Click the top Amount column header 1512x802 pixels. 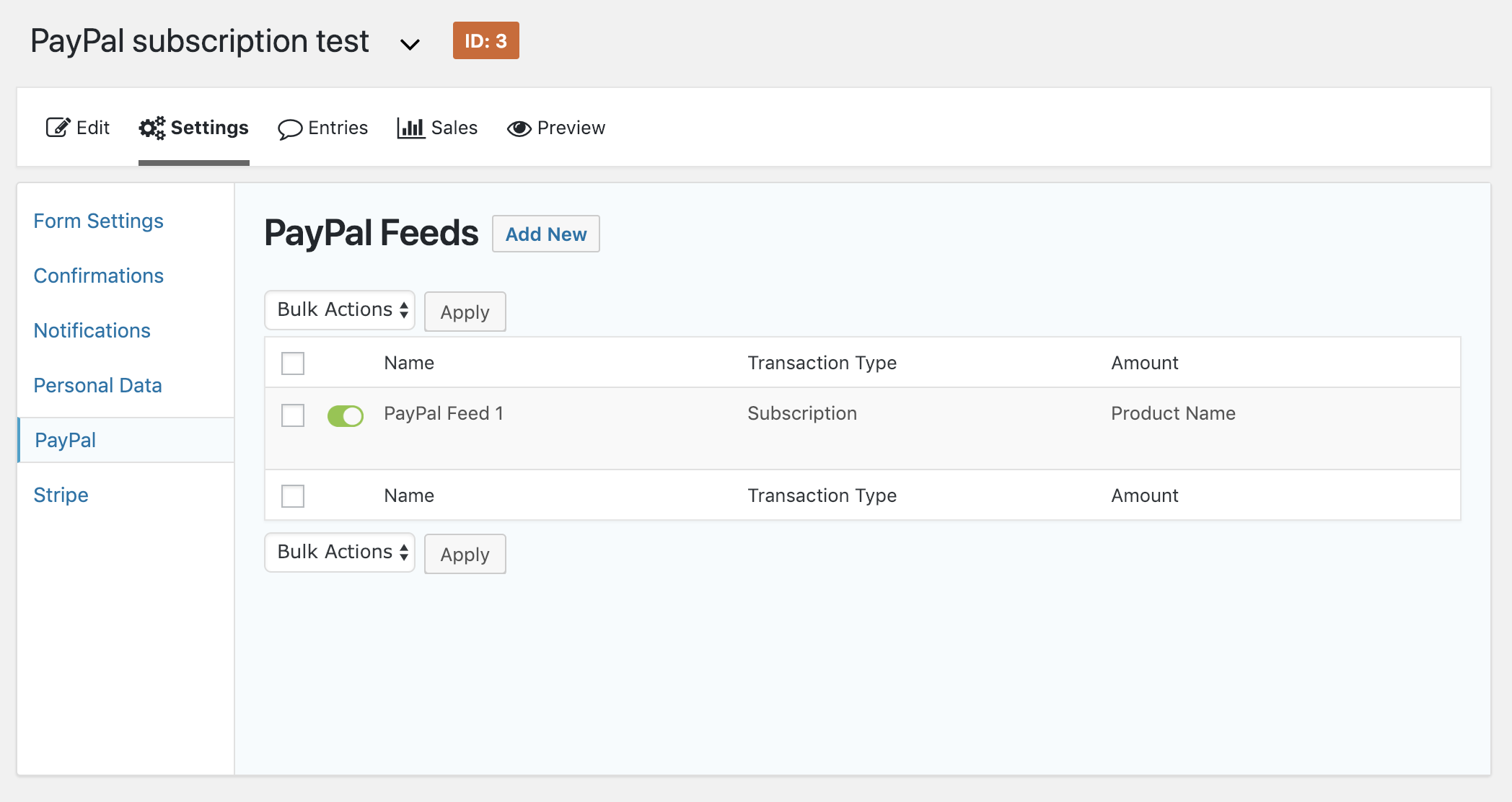(x=1145, y=363)
